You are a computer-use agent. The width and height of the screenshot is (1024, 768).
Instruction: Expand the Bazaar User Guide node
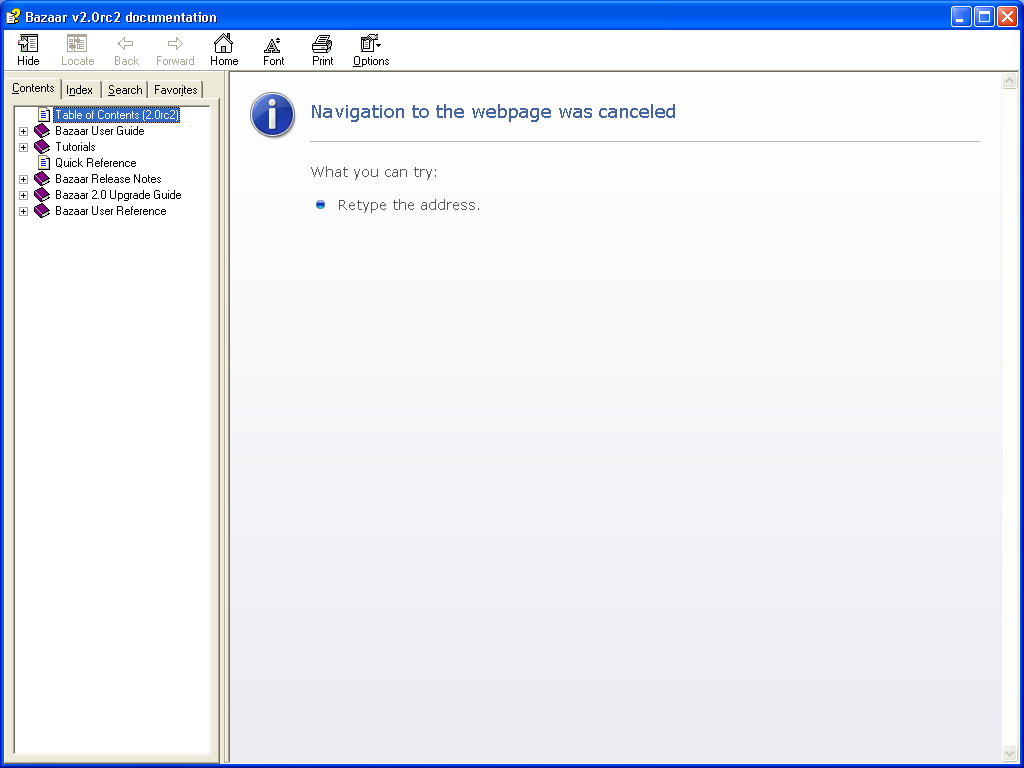(x=24, y=131)
